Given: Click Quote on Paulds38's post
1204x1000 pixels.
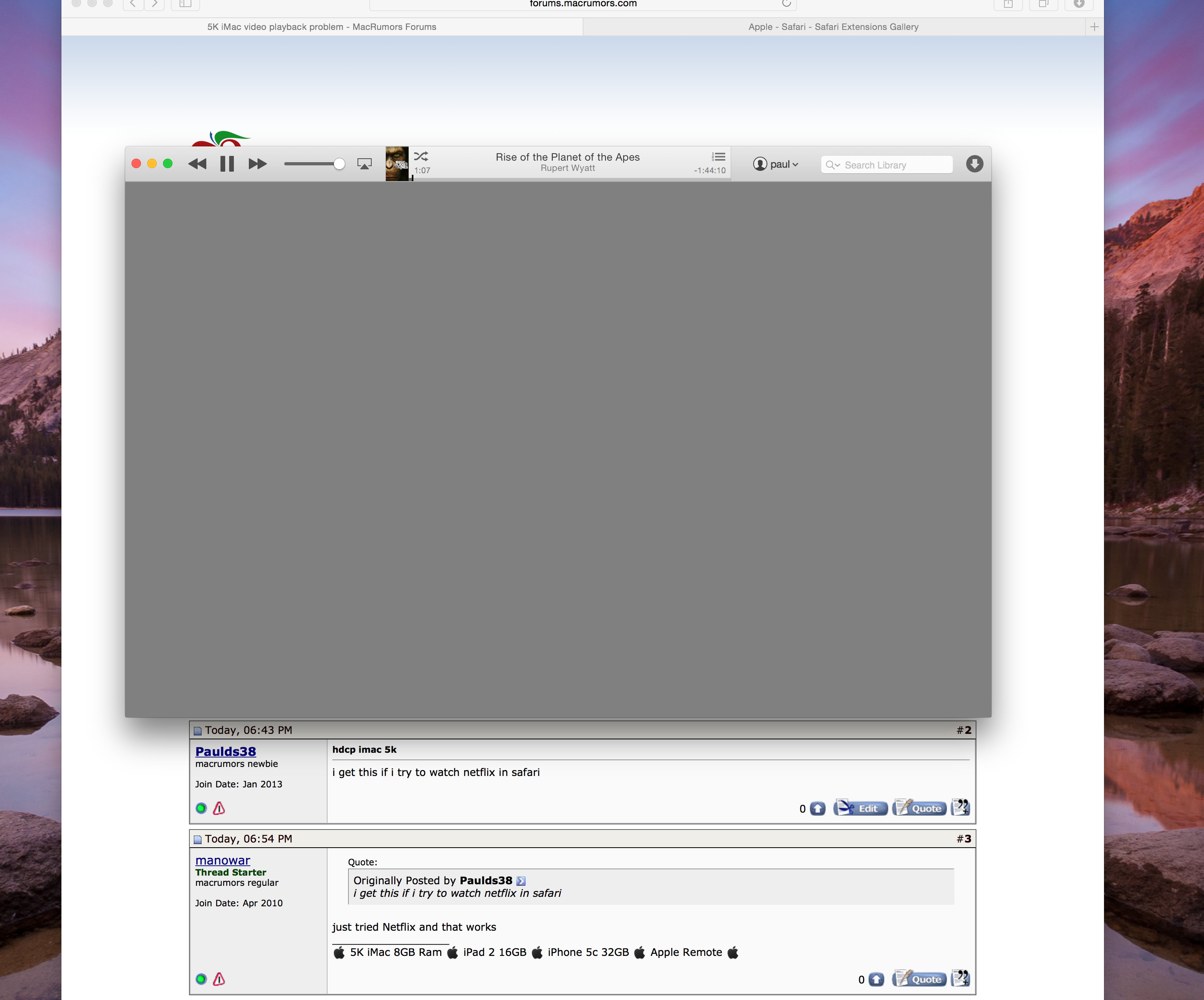Looking at the screenshot, I should coord(919,808).
